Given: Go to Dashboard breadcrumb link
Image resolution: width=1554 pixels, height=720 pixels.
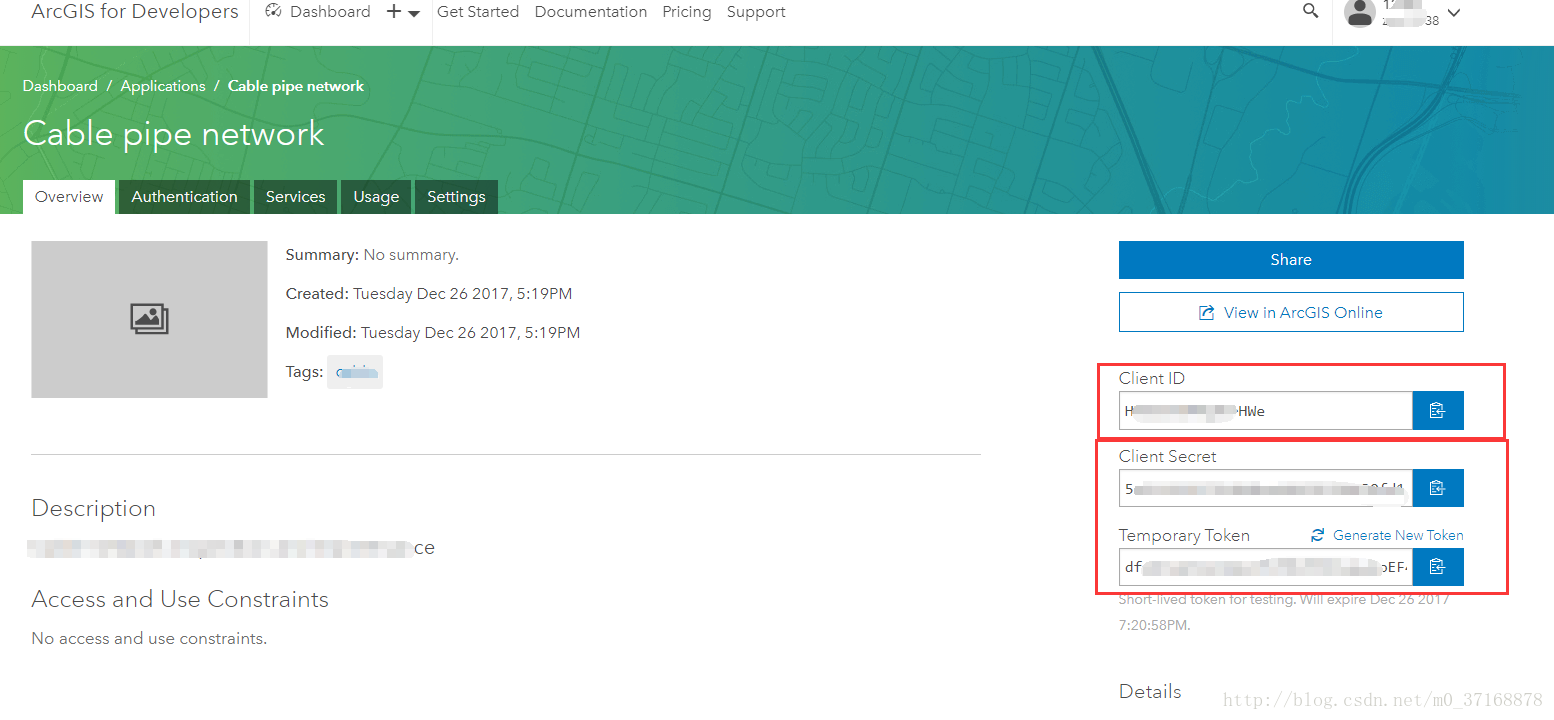Looking at the screenshot, I should point(60,86).
